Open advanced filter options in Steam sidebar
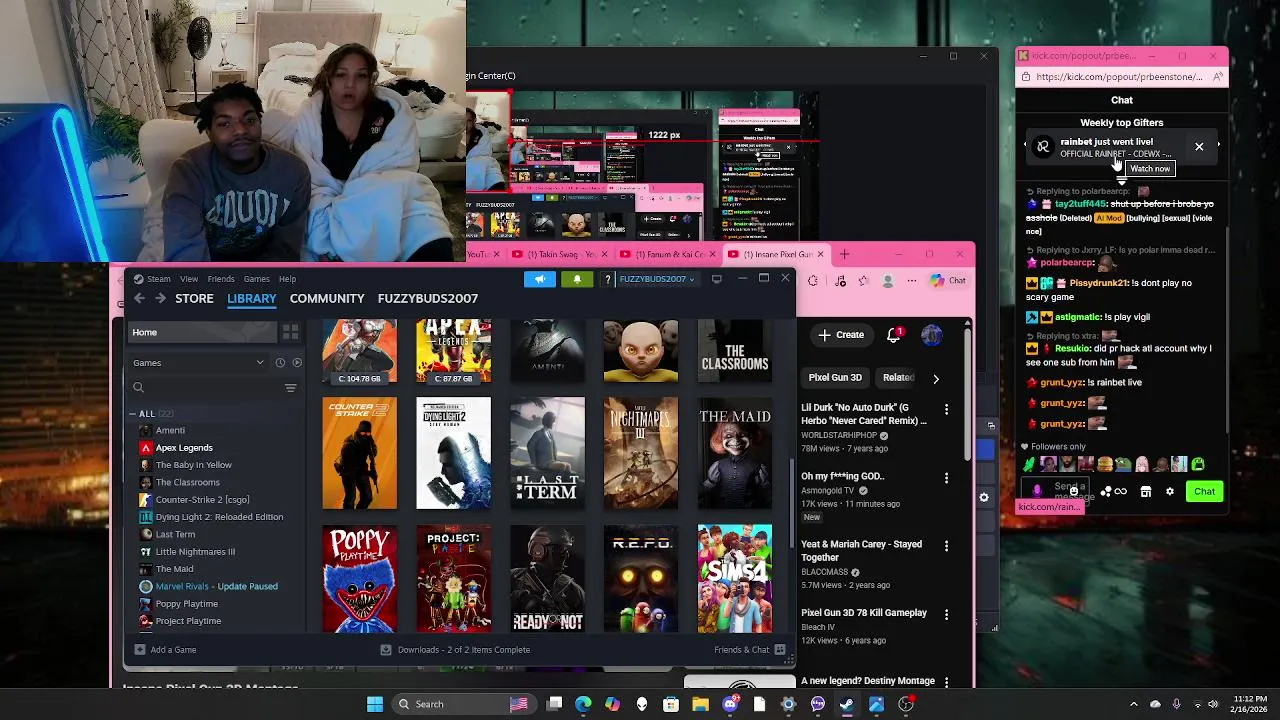This screenshot has height=720, width=1280. point(290,388)
